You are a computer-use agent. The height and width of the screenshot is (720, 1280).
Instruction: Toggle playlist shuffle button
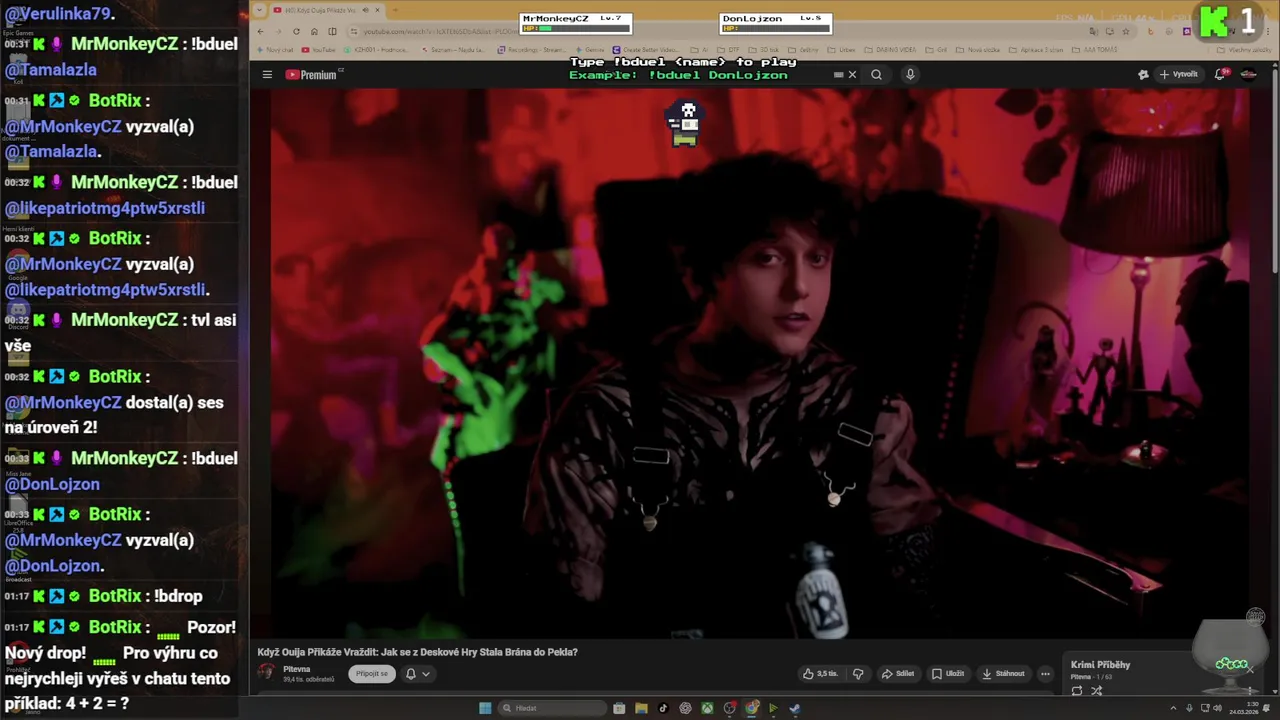(1097, 691)
